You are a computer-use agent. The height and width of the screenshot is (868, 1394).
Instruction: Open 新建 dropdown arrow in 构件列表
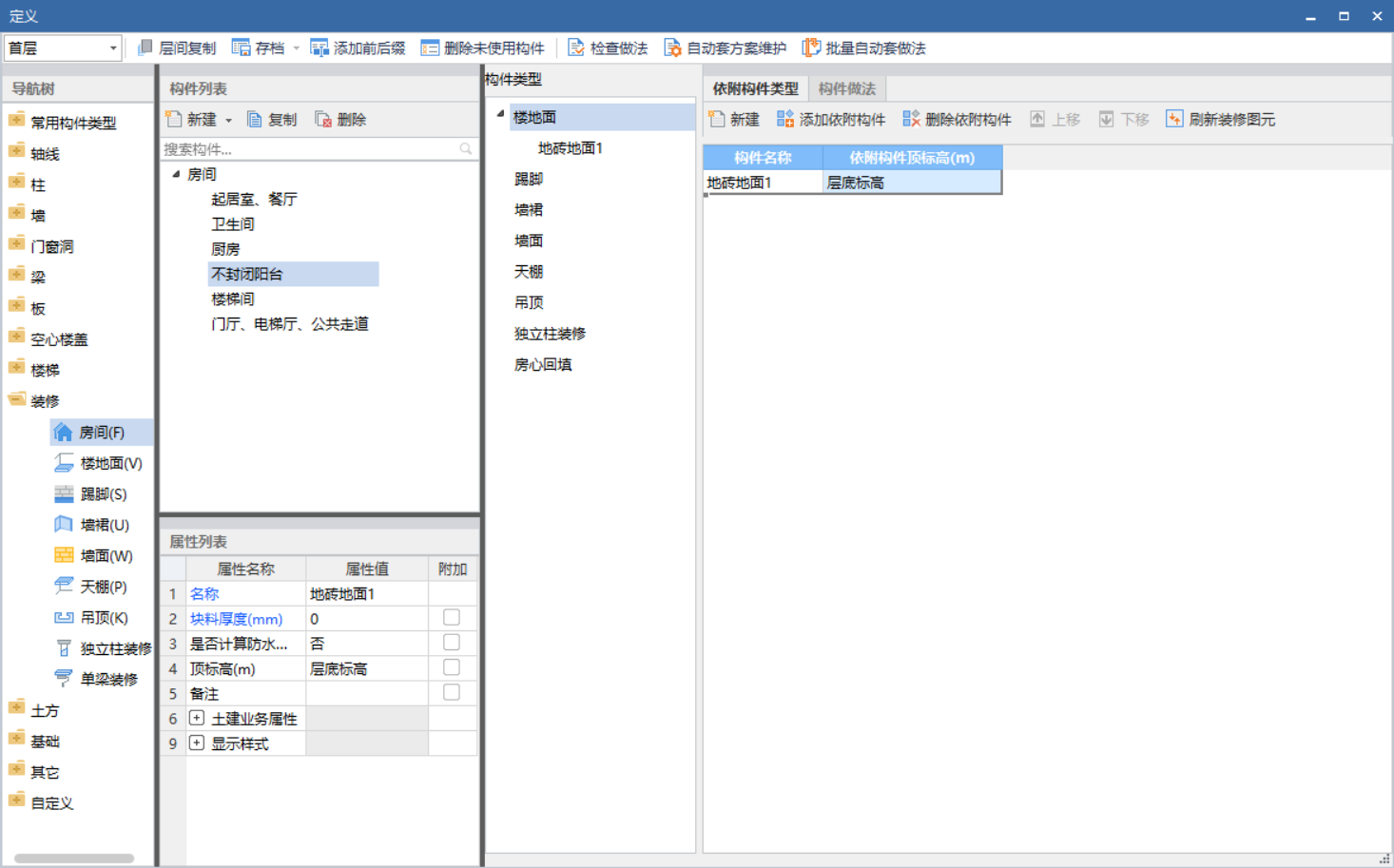(228, 120)
